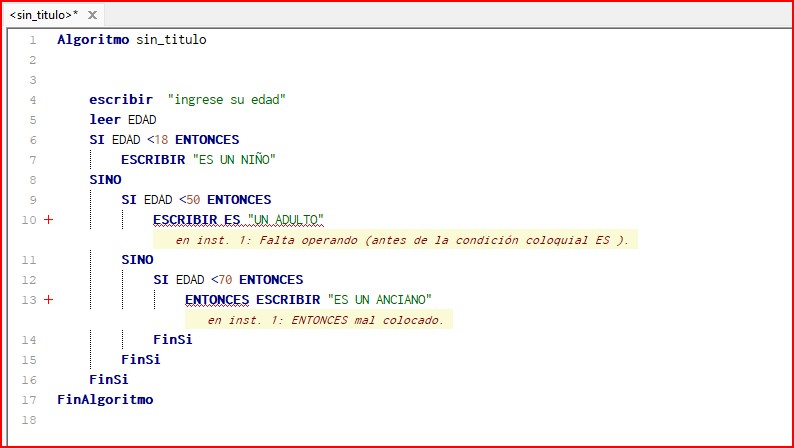Click the underlined ENTONCES on line 13
Screen dimensions: 794x448
217,300
